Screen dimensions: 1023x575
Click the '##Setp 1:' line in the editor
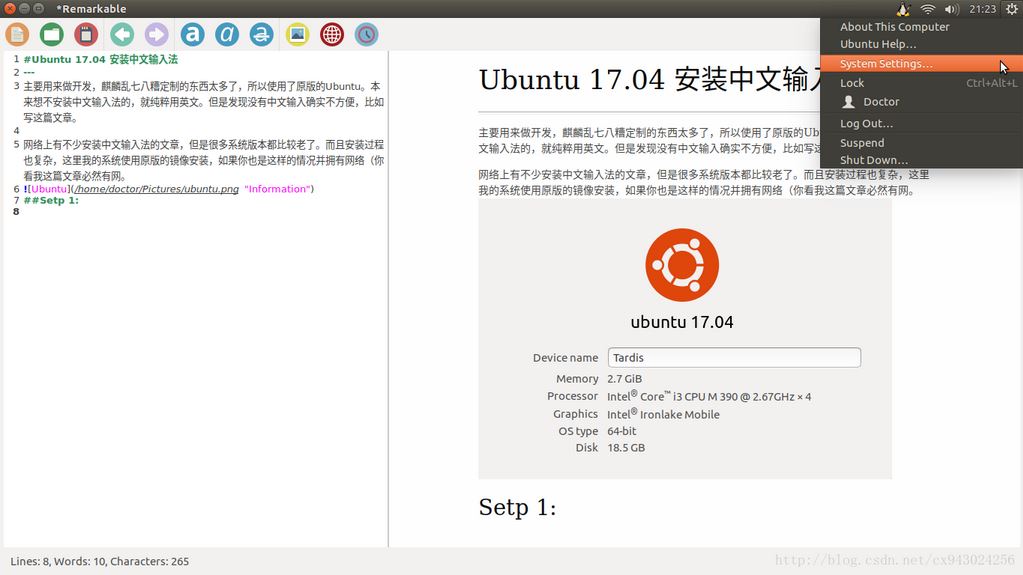click(x=51, y=200)
